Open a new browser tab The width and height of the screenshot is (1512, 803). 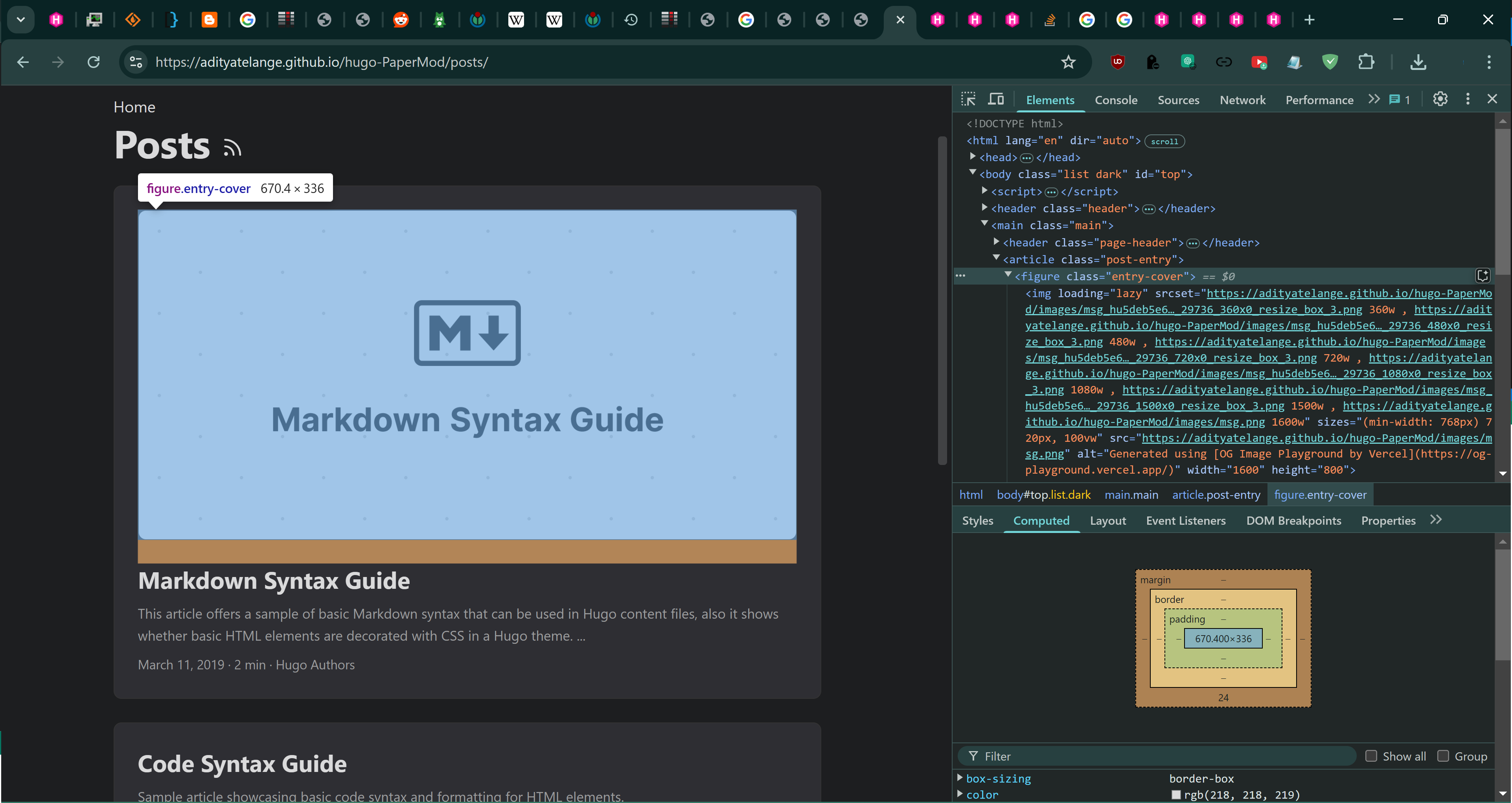tap(1309, 20)
